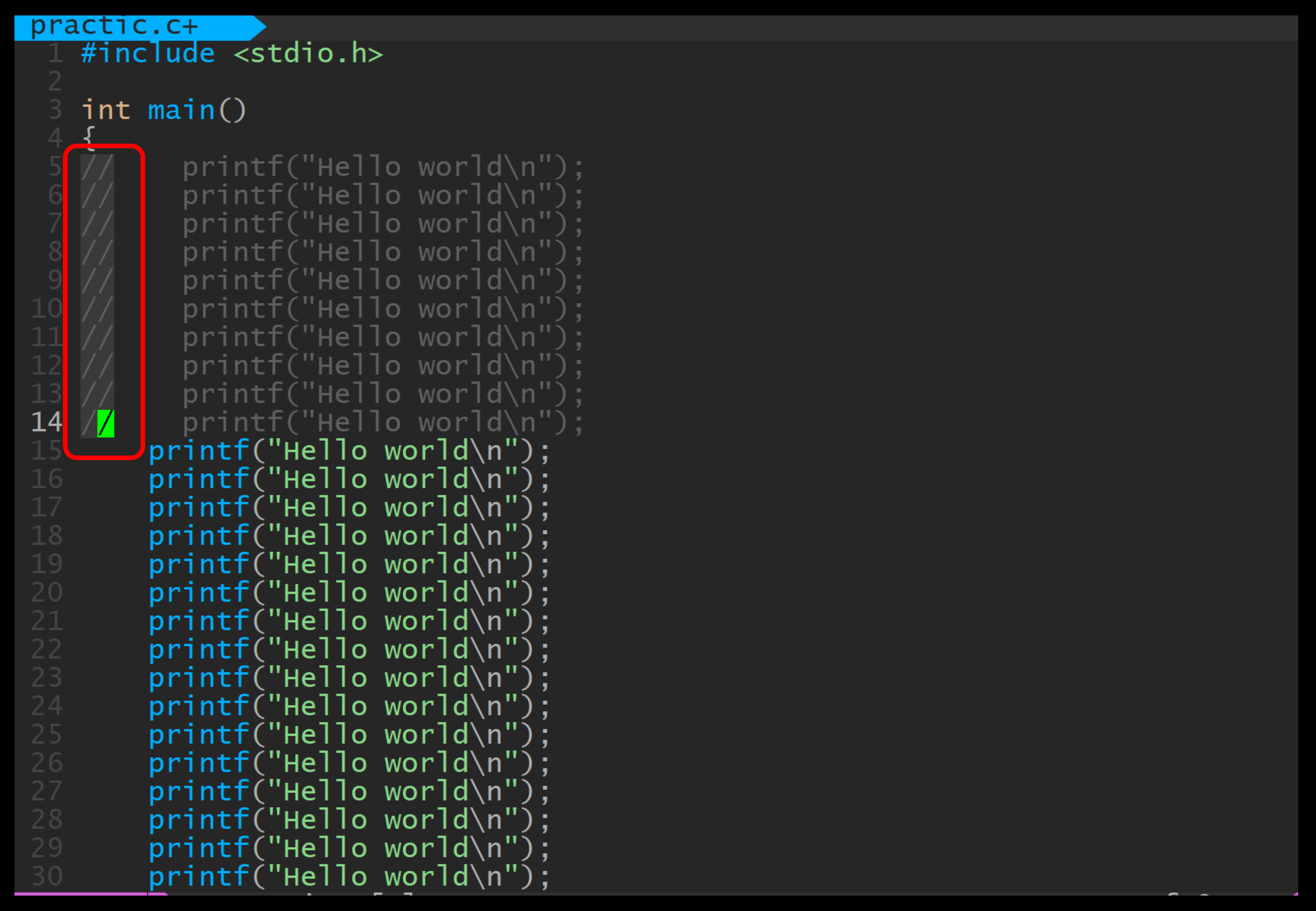1316x911 pixels.
Task: Click the // comment marker on line 9
Action: point(98,281)
